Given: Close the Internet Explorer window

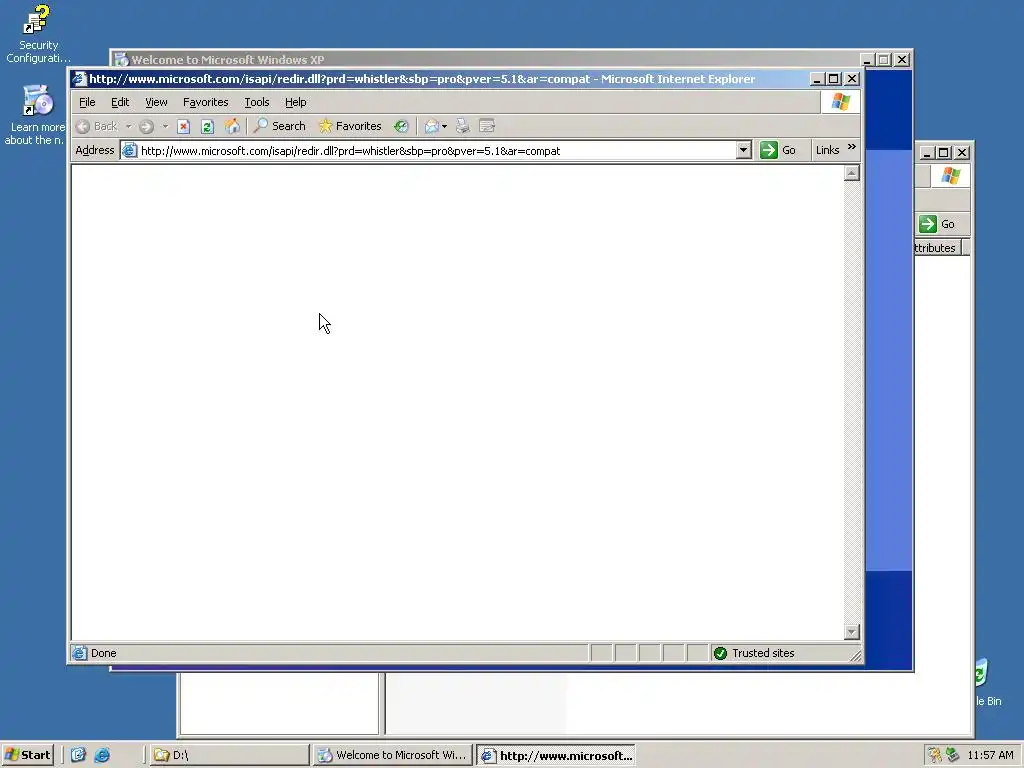Looking at the screenshot, I should pyautogui.click(x=852, y=79).
